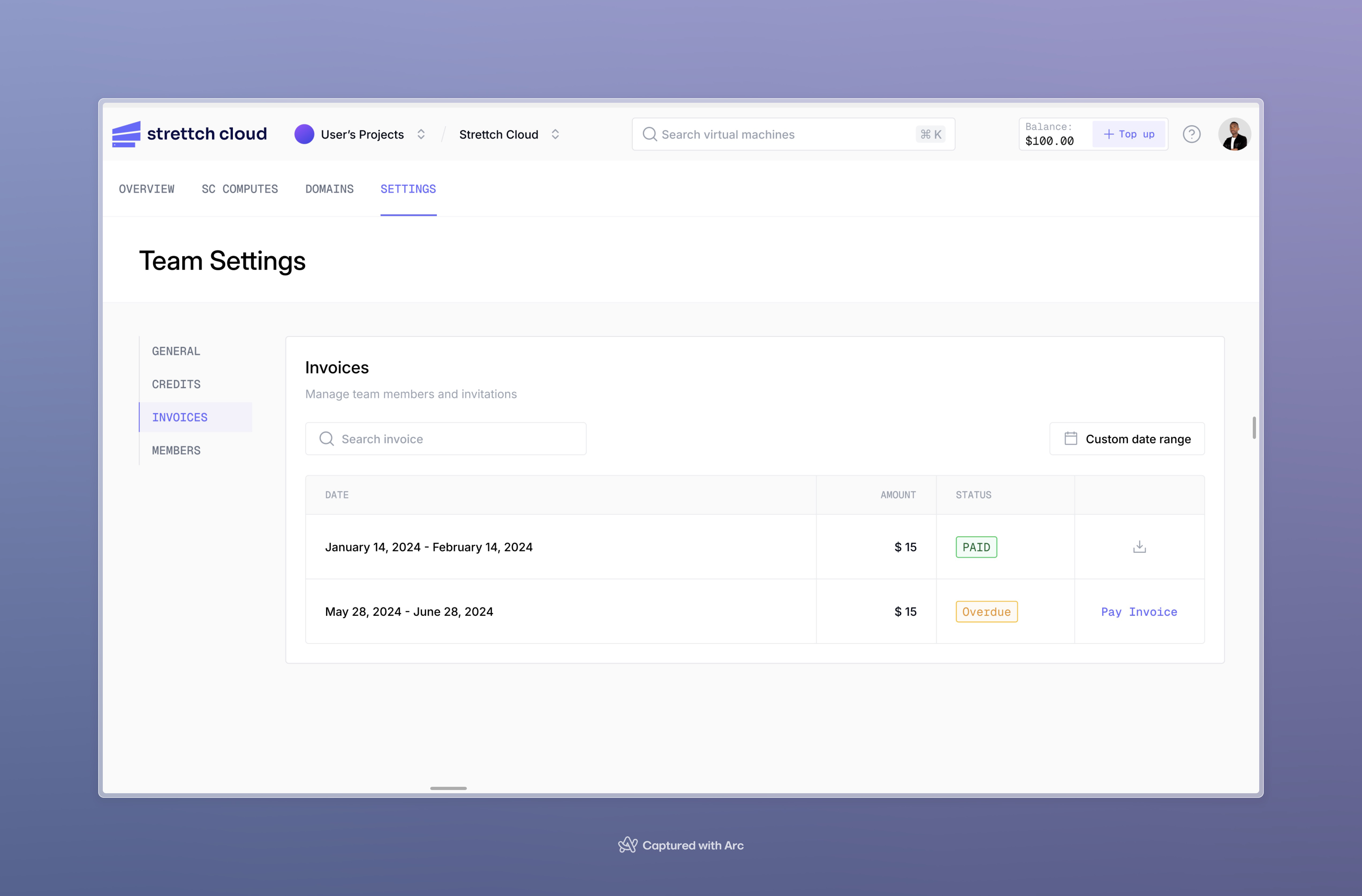This screenshot has width=1362, height=896.
Task: Click the purple User's Projects circle icon
Action: (304, 134)
